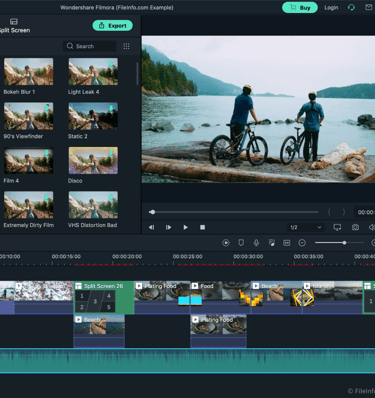The image size is (375, 398).
Task: Click the preview playback progress slider
Action: [x=234, y=212]
